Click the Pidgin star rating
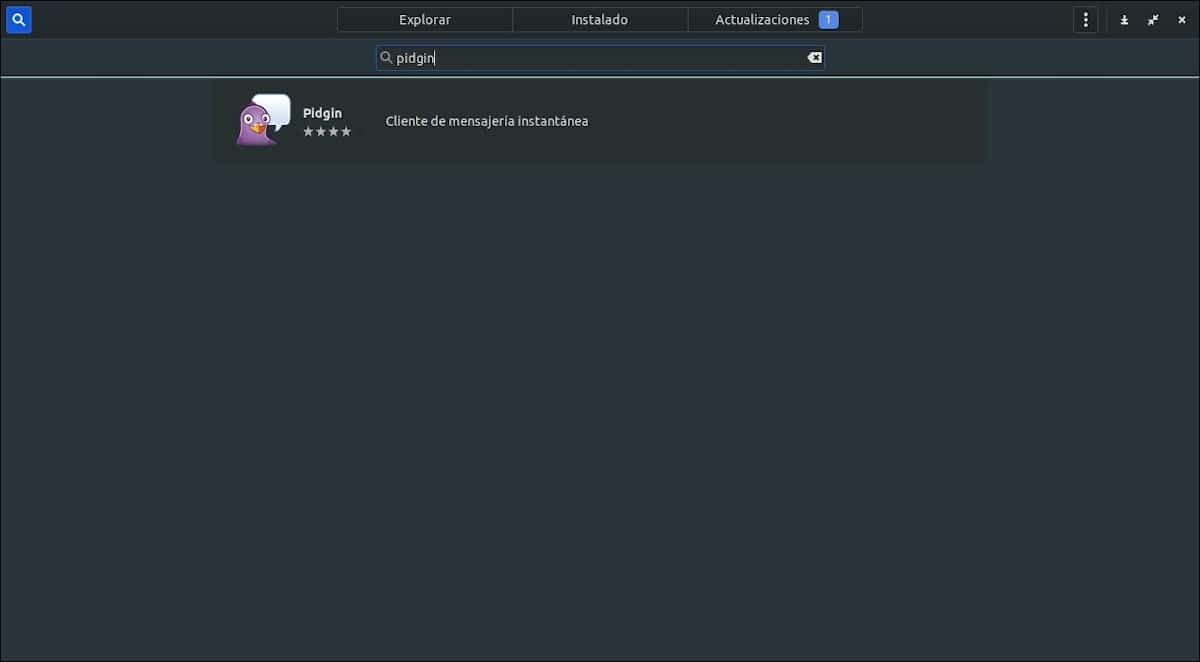This screenshot has width=1200, height=662. (x=327, y=132)
